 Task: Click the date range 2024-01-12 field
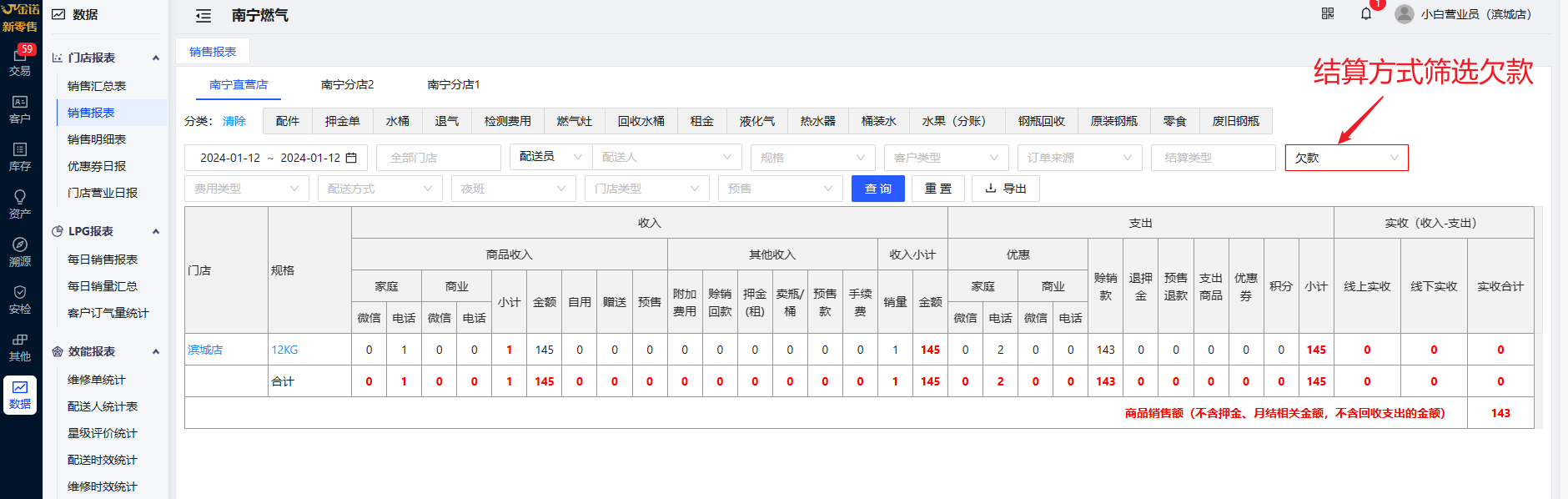coord(276,158)
